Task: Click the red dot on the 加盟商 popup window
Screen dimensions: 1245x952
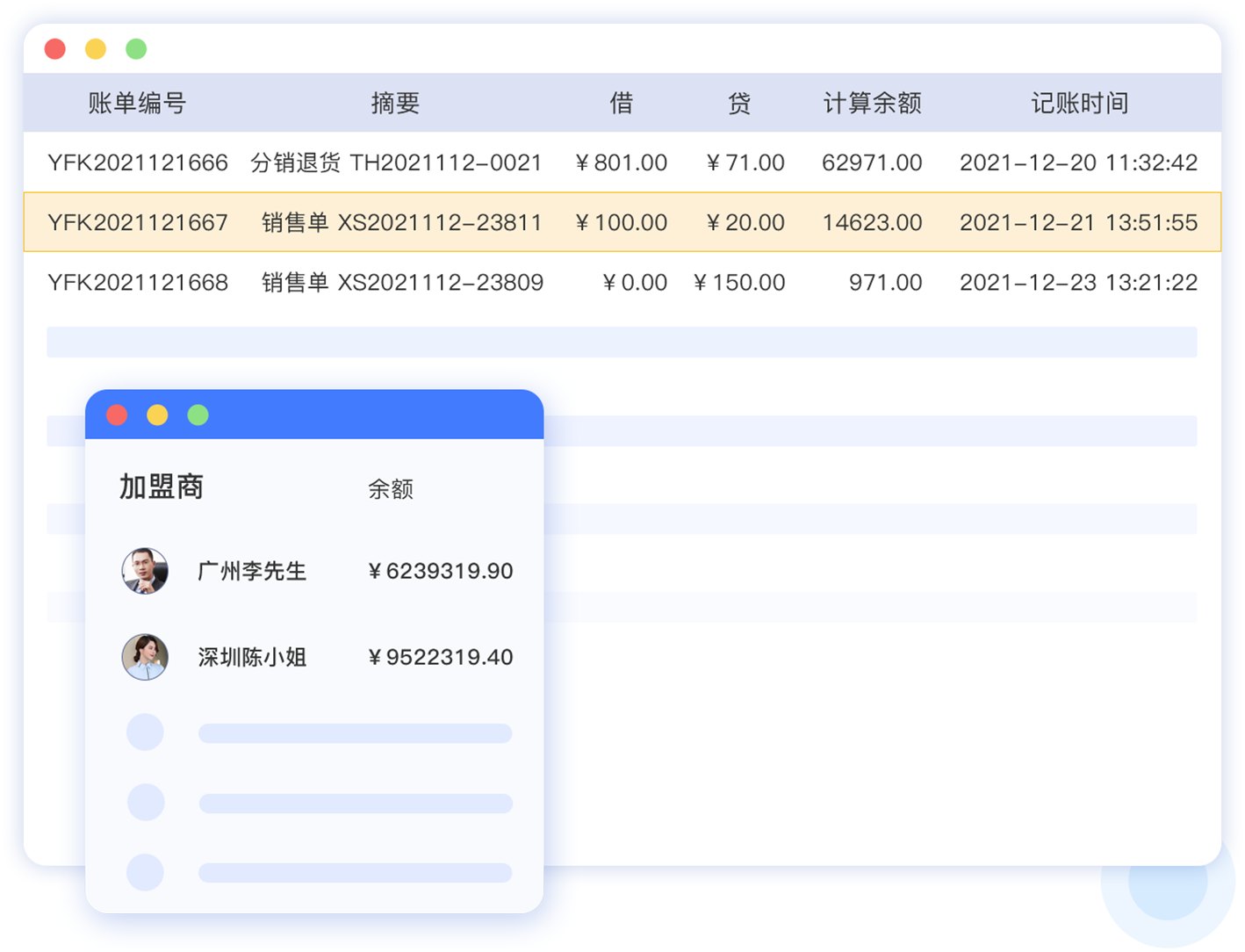Action: click(117, 415)
